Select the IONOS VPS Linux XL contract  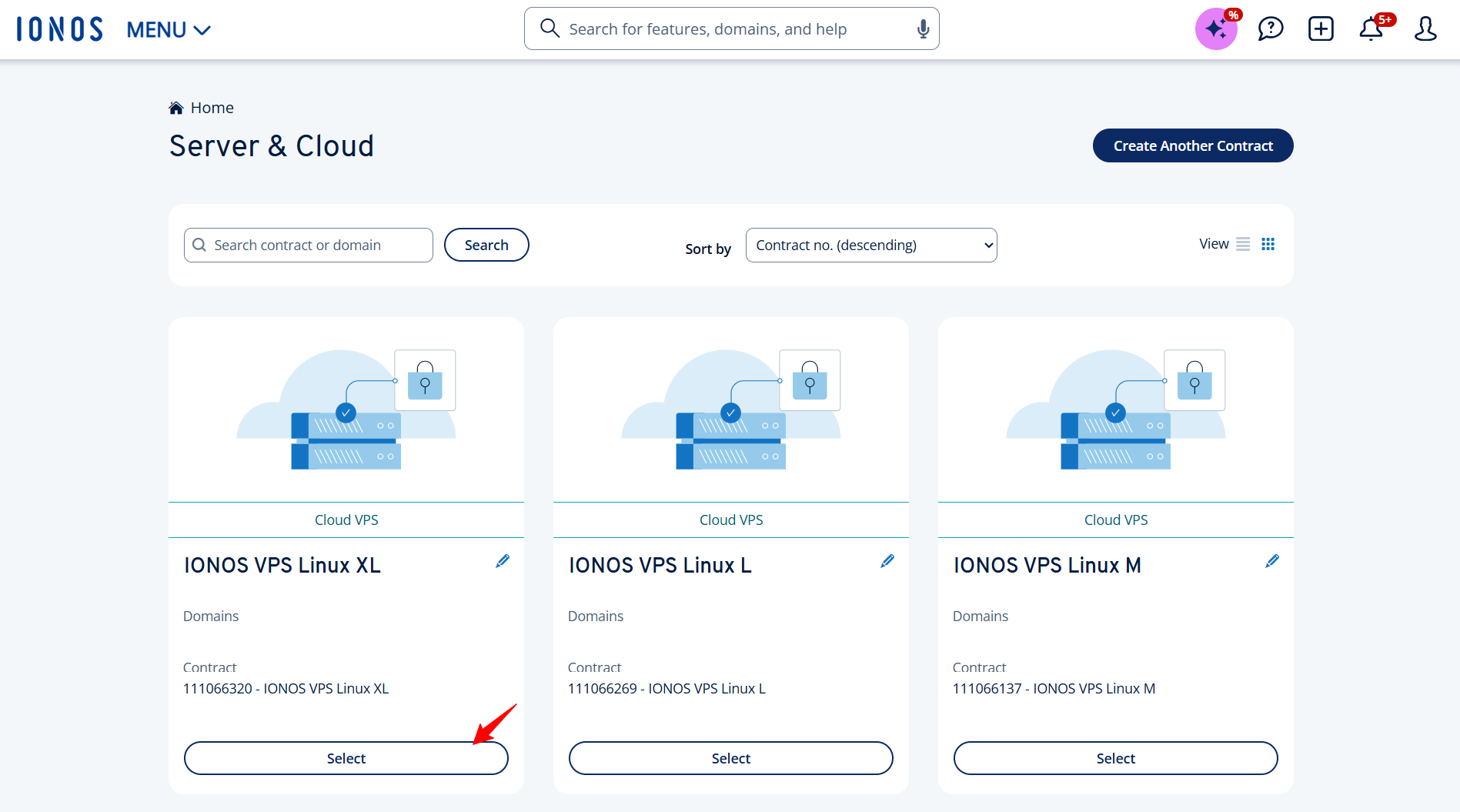pos(346,758)
